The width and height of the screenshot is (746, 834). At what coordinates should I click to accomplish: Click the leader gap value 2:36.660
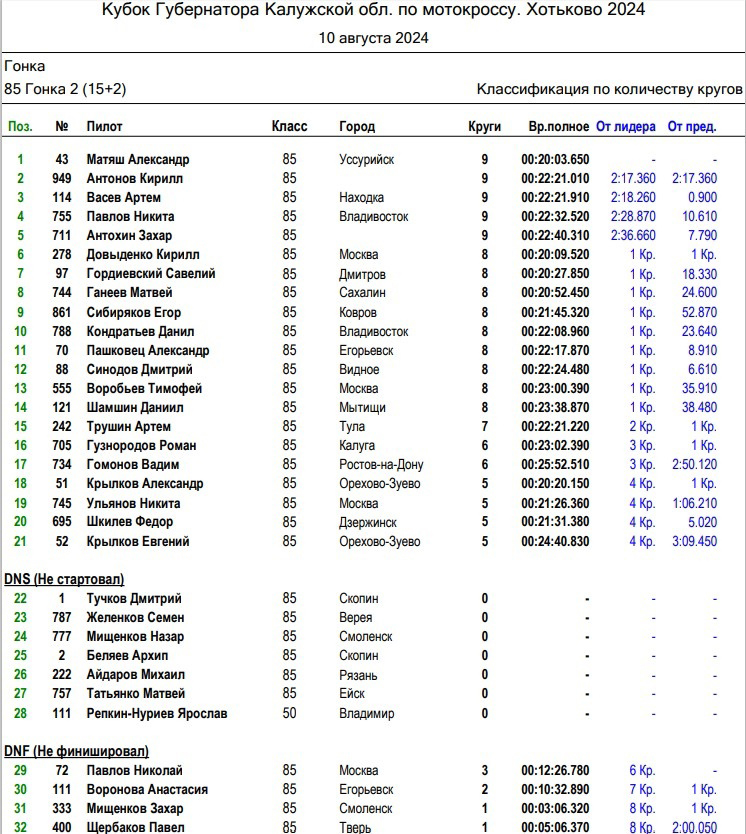point(633,235)
